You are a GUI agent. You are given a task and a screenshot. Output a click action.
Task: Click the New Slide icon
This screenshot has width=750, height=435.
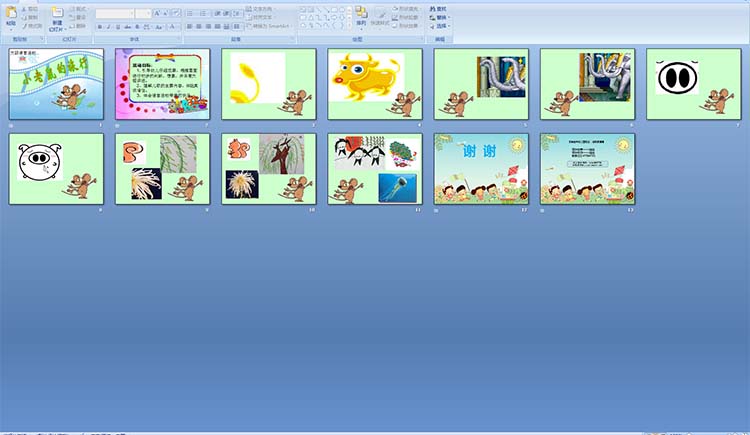(x=58, y=13)
